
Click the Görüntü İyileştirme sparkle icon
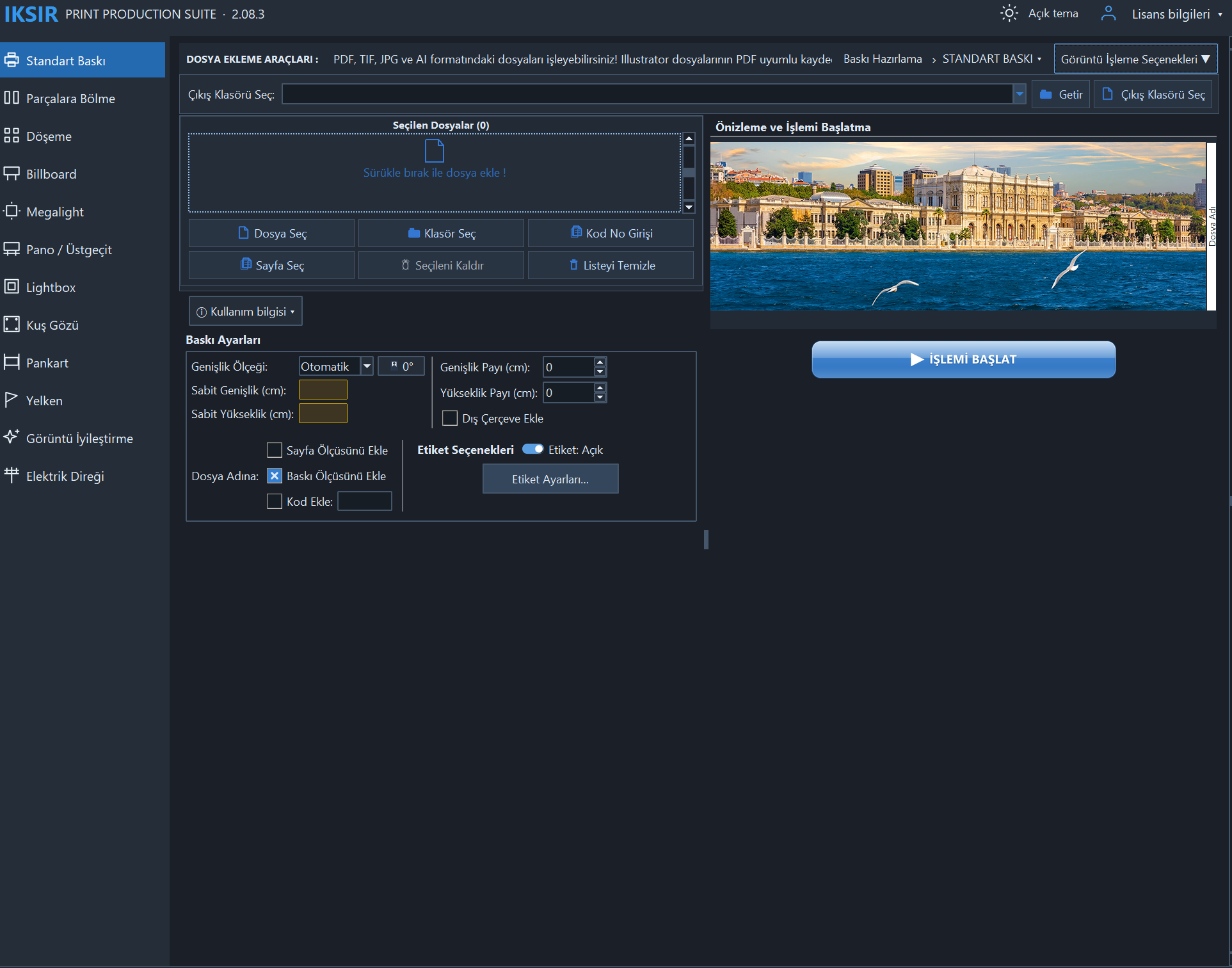[12, 438]
